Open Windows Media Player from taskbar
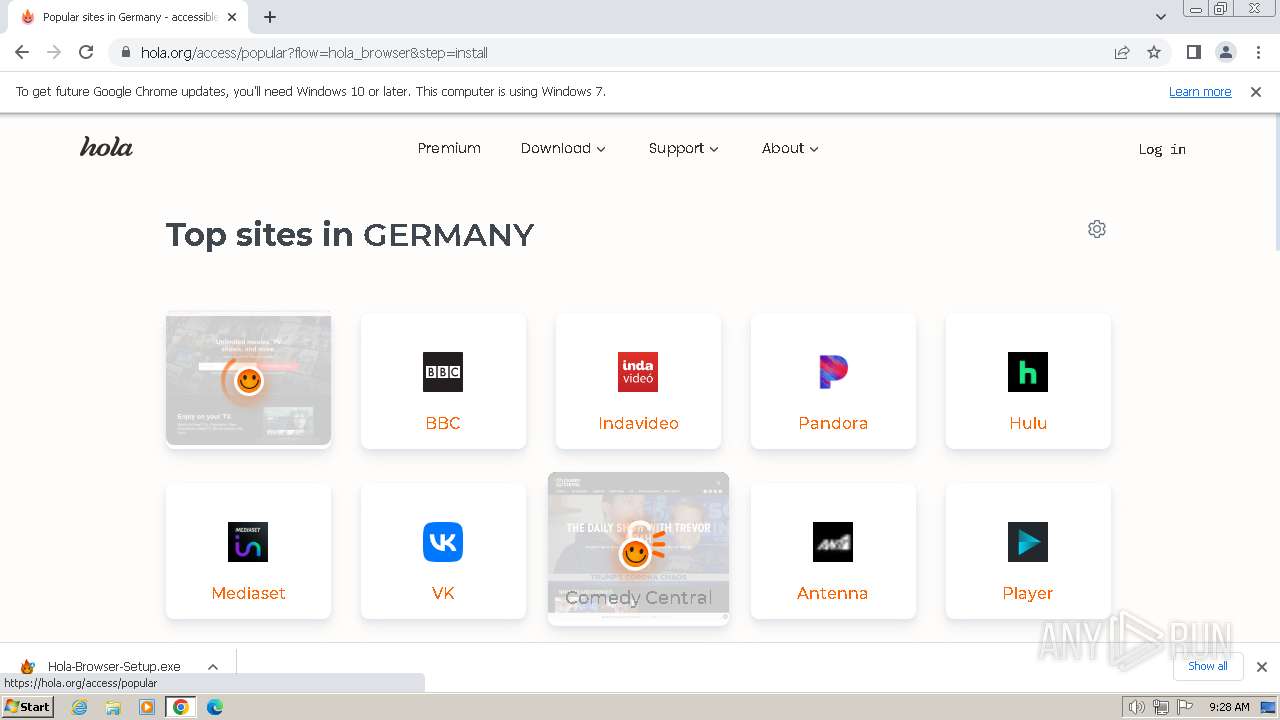This screenshot has width=1280, height=720. pyautogui.click(x=147, y=707)
